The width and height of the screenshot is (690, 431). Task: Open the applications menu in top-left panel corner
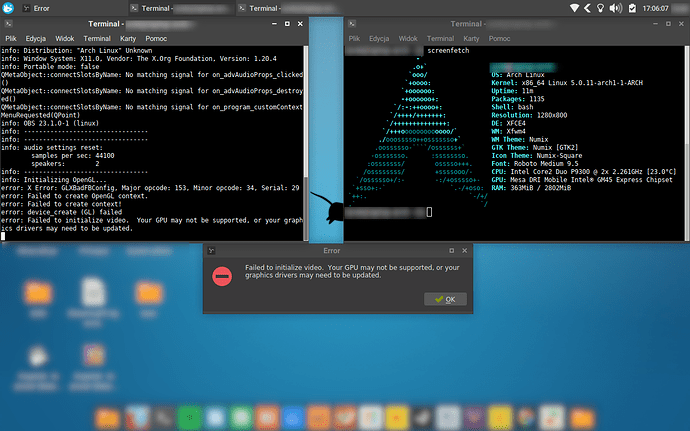[8, 8]
